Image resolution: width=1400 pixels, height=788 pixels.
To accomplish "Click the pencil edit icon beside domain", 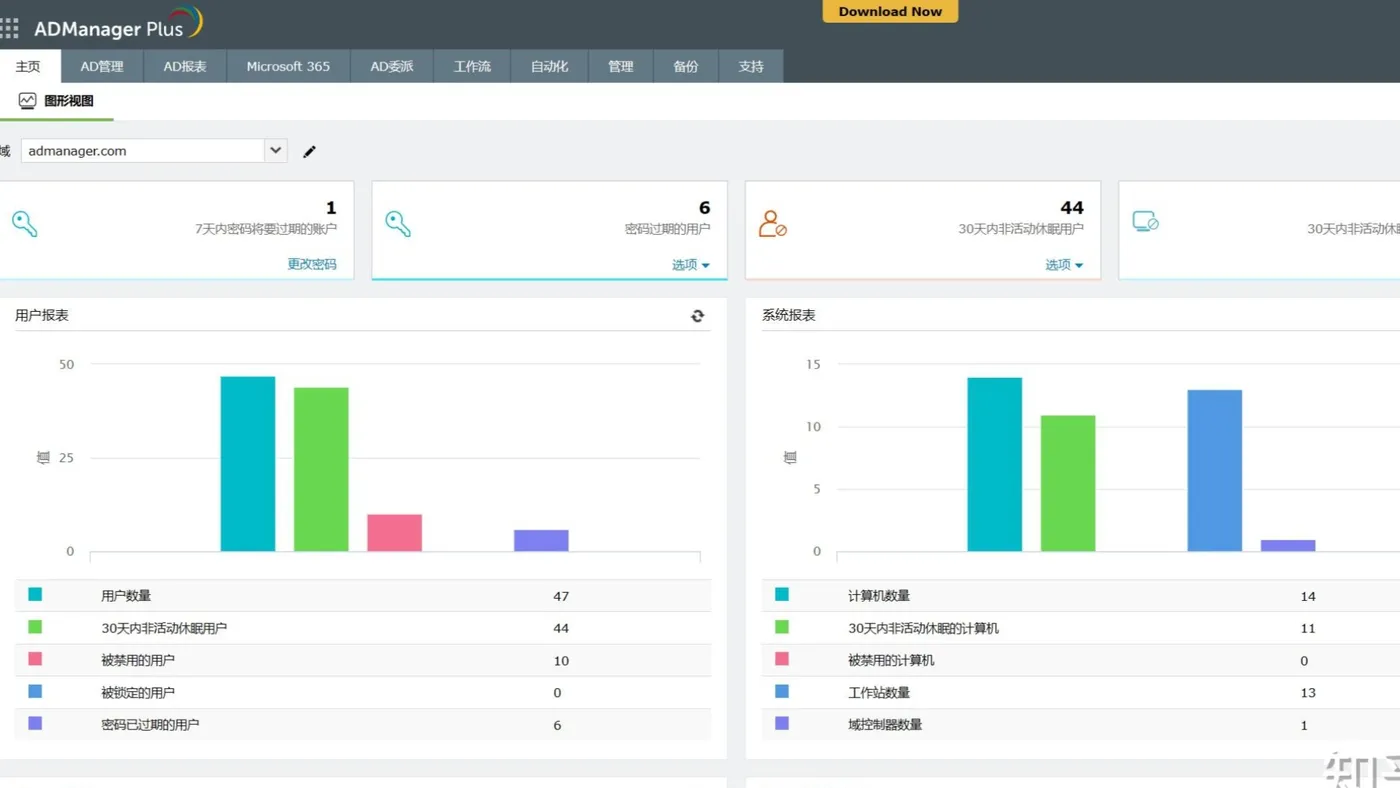I will click(x=309, y=152).
